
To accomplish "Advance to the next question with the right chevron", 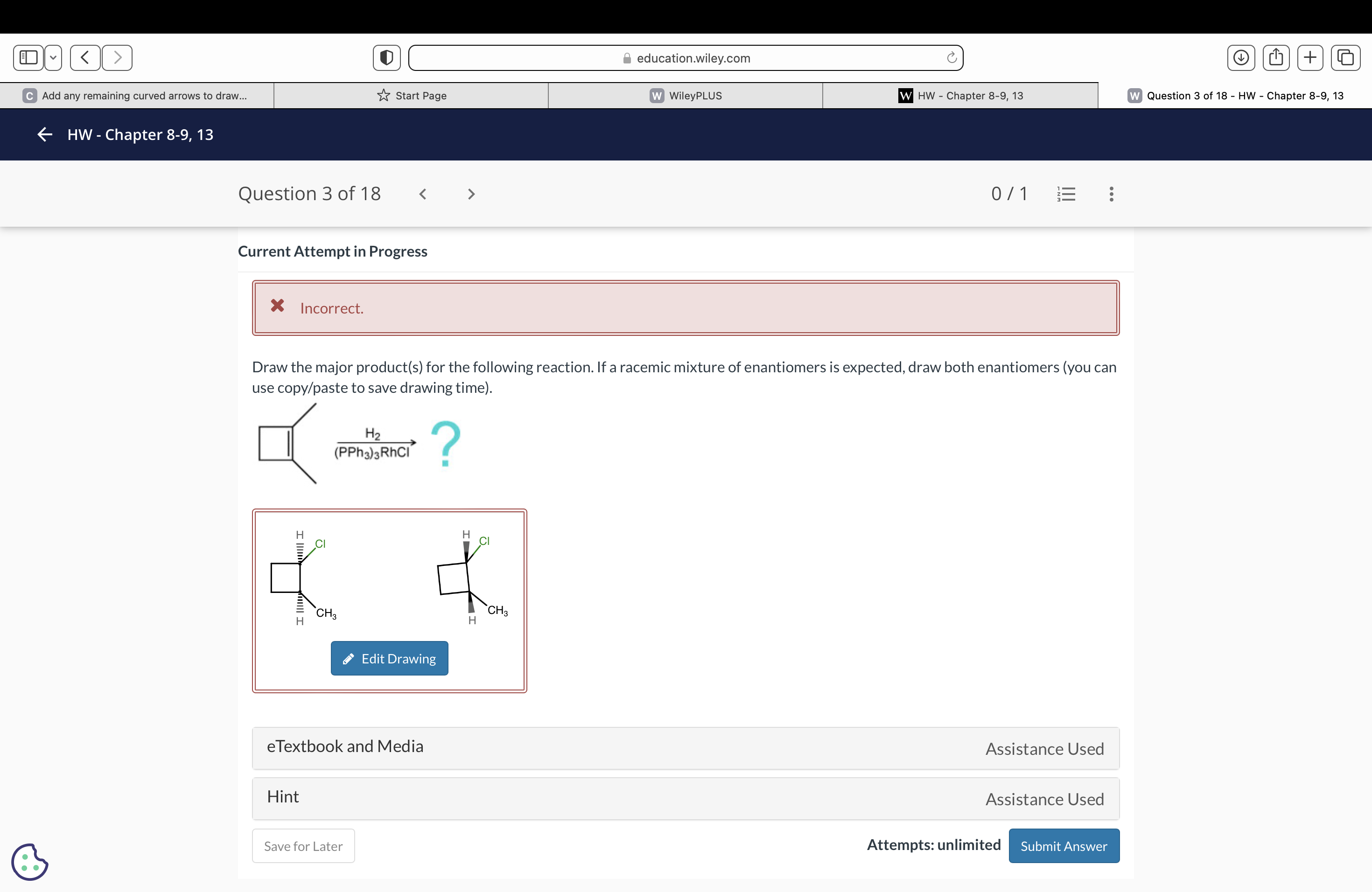I will click(471, 194).
